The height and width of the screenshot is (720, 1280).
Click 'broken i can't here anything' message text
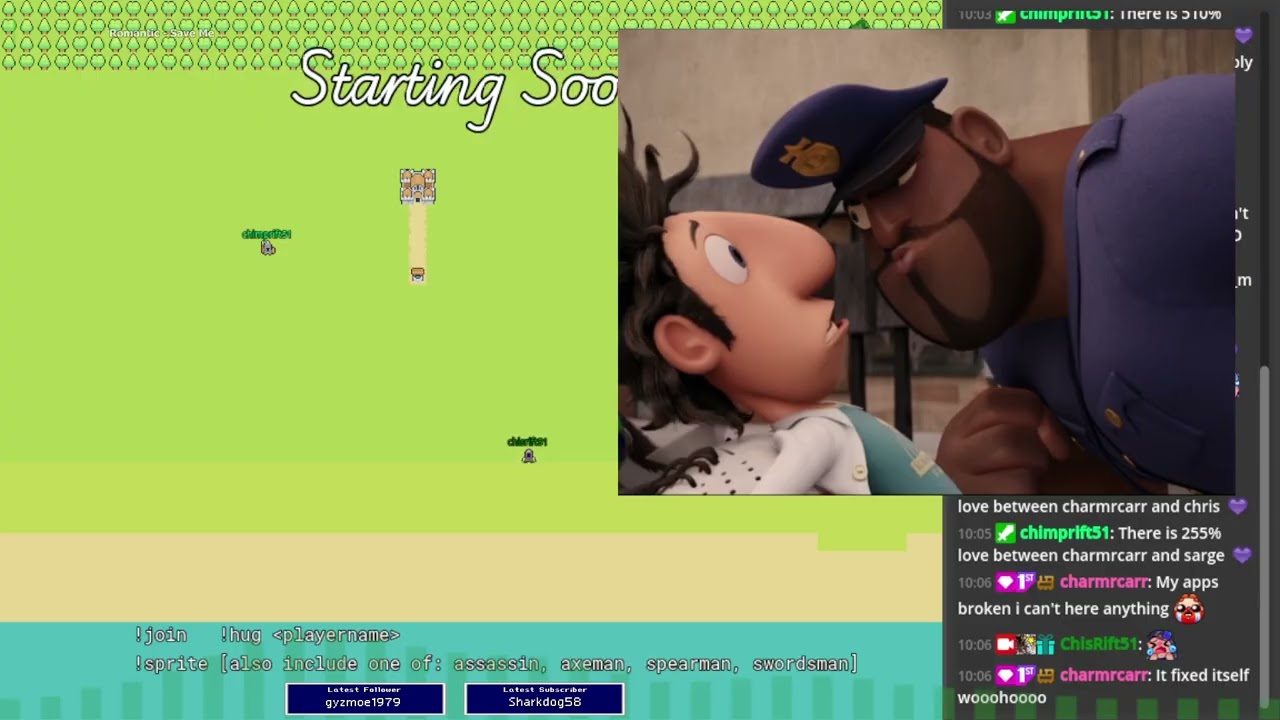click(x=1063, y=608)
